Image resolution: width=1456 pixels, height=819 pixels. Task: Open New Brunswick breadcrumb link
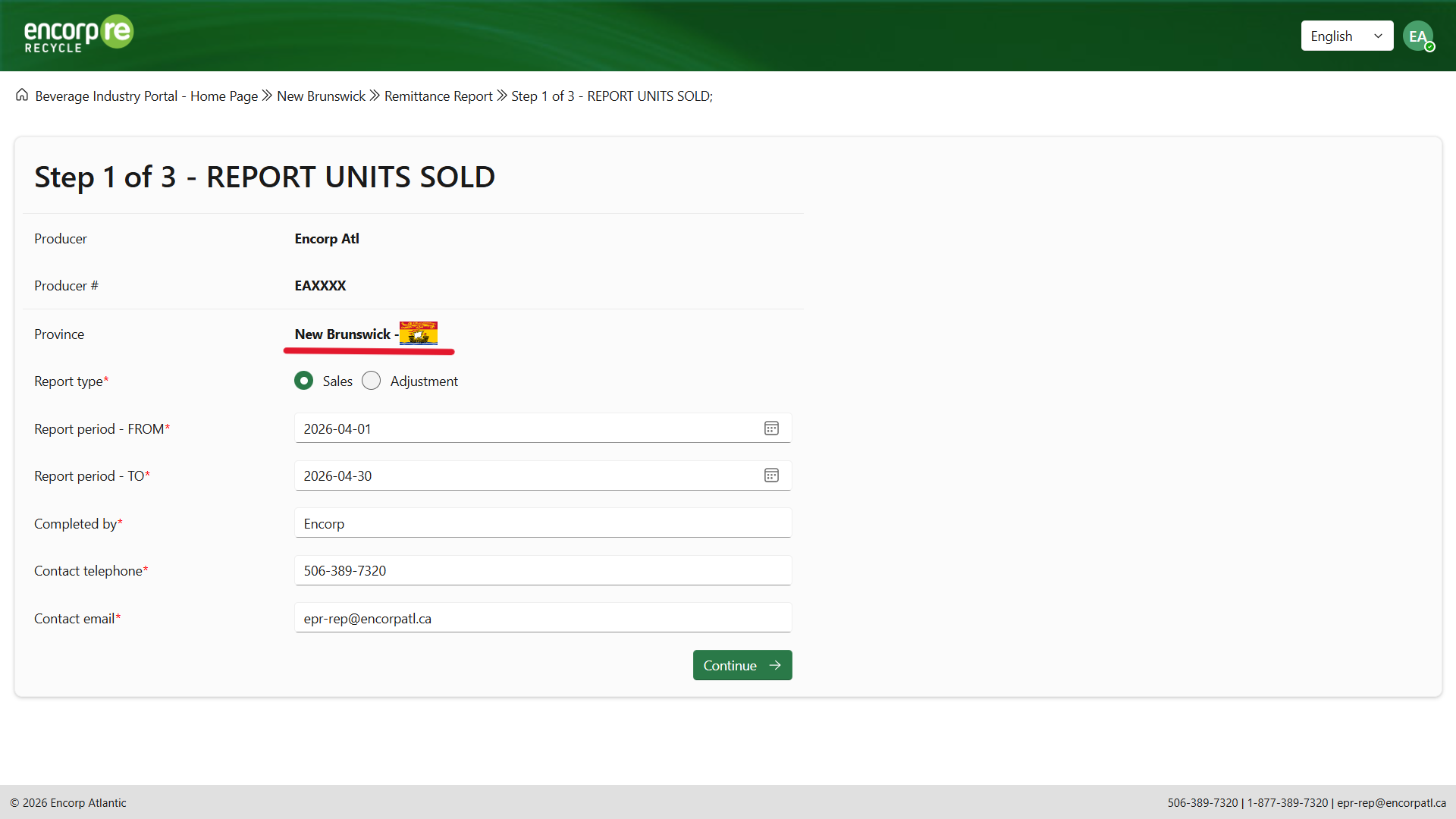click(x=321, y=96)
